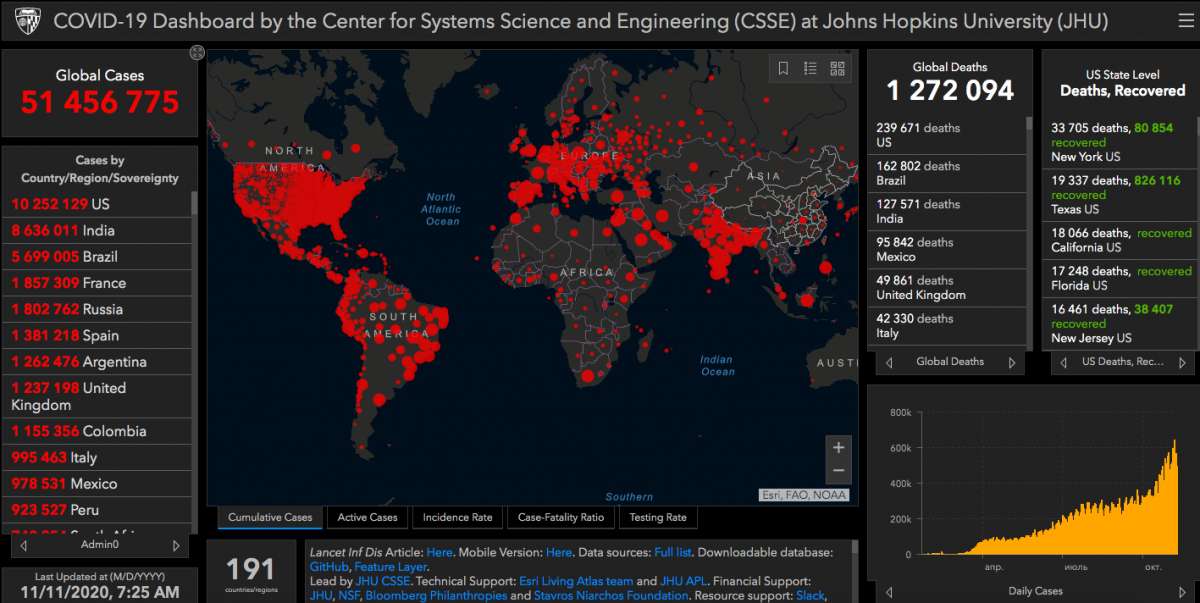
Task: Select the '162 802 deaths Brazil' entry
Action: (947, 173)
